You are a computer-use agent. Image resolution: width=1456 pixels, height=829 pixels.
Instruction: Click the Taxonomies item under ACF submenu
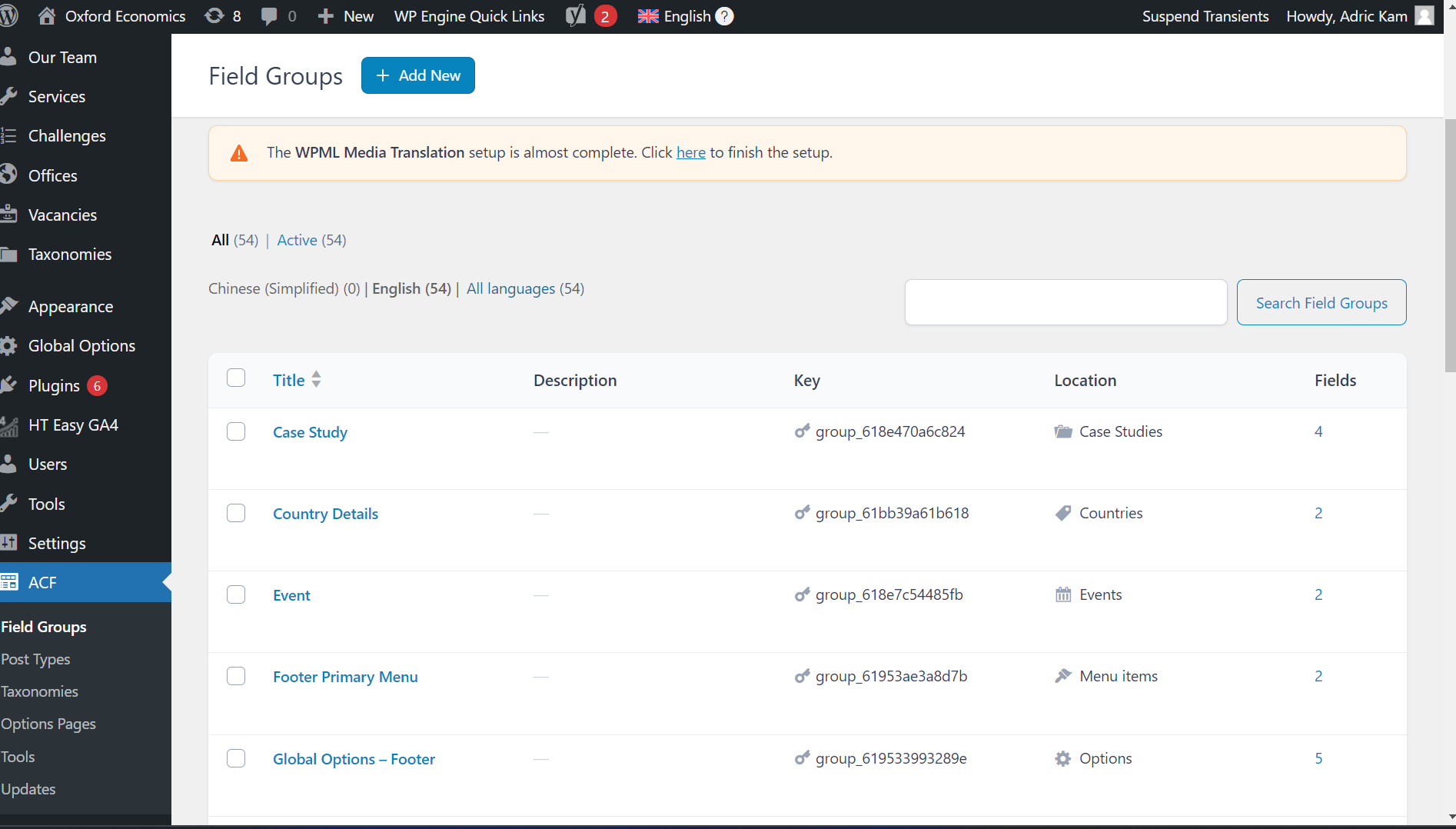tap(39, 691)
